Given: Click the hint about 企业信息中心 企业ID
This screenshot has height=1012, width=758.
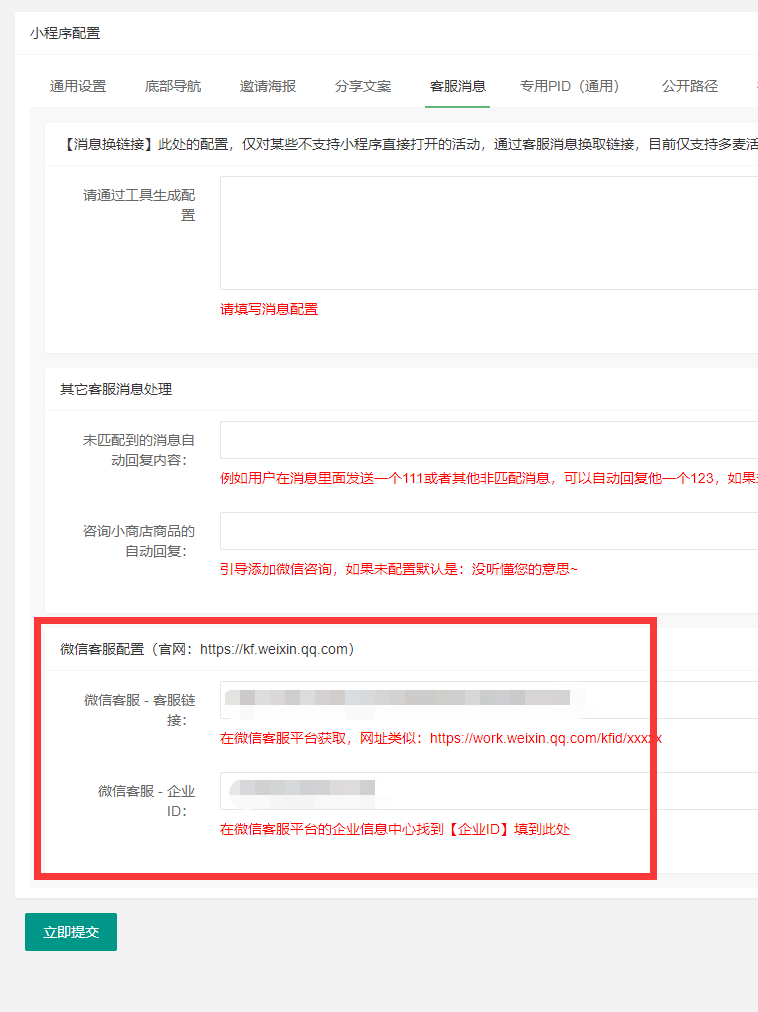Looking at the screenshot, I should 395,829.
